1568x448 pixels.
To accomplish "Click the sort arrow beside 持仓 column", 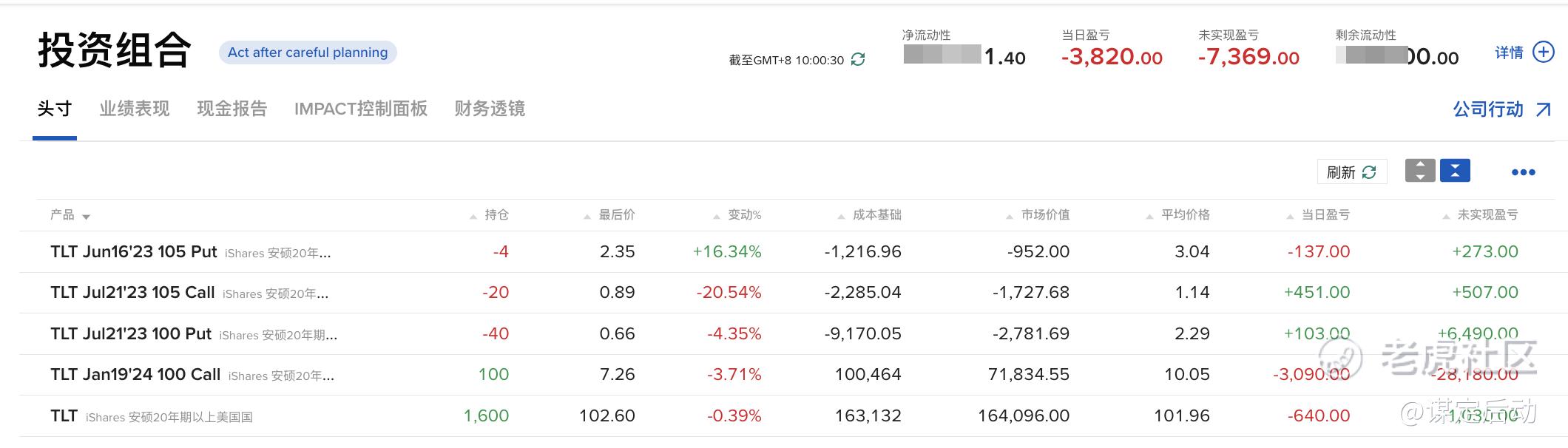I will pyautogui.click(x=473, y=217).
